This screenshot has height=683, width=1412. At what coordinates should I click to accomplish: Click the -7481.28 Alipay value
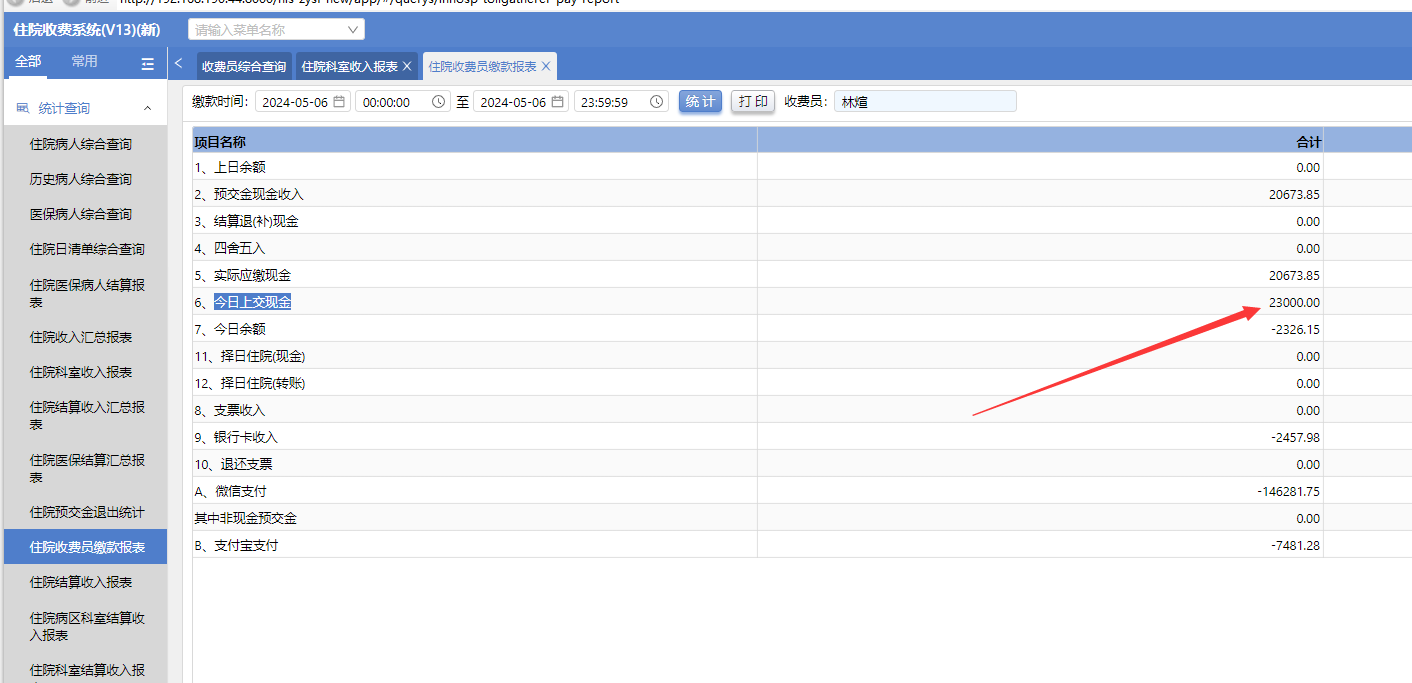tap(1296, 545)
